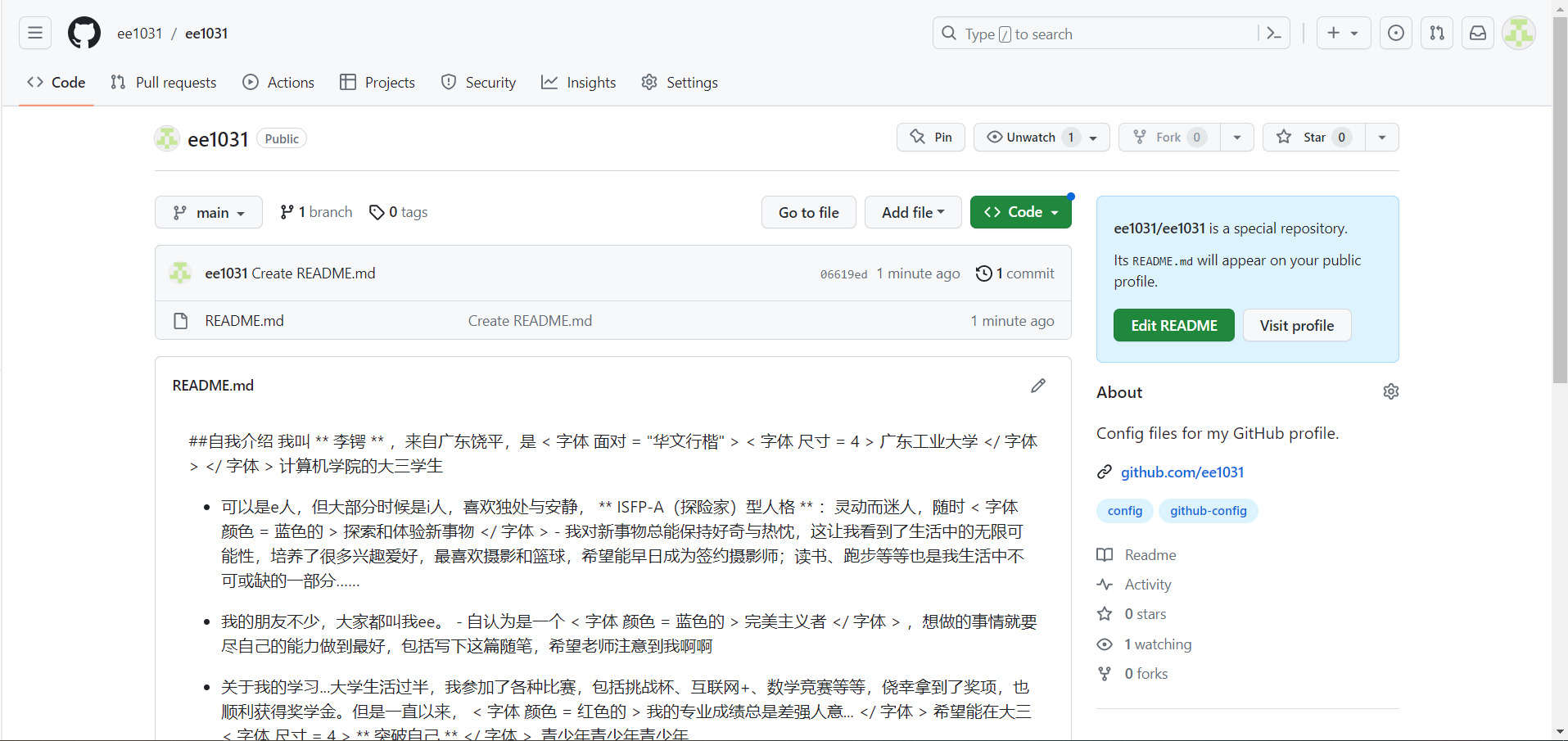This screenshot has height=741, width=1568.
Task: Click the search magnifier icon
Action: (949, 34)
